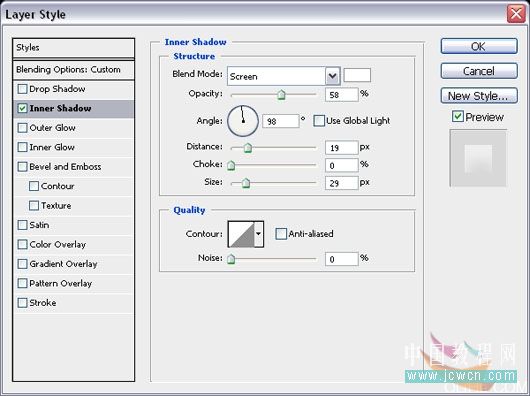
Task: Click the Opacity slider handle
Action: coord(281,95)
